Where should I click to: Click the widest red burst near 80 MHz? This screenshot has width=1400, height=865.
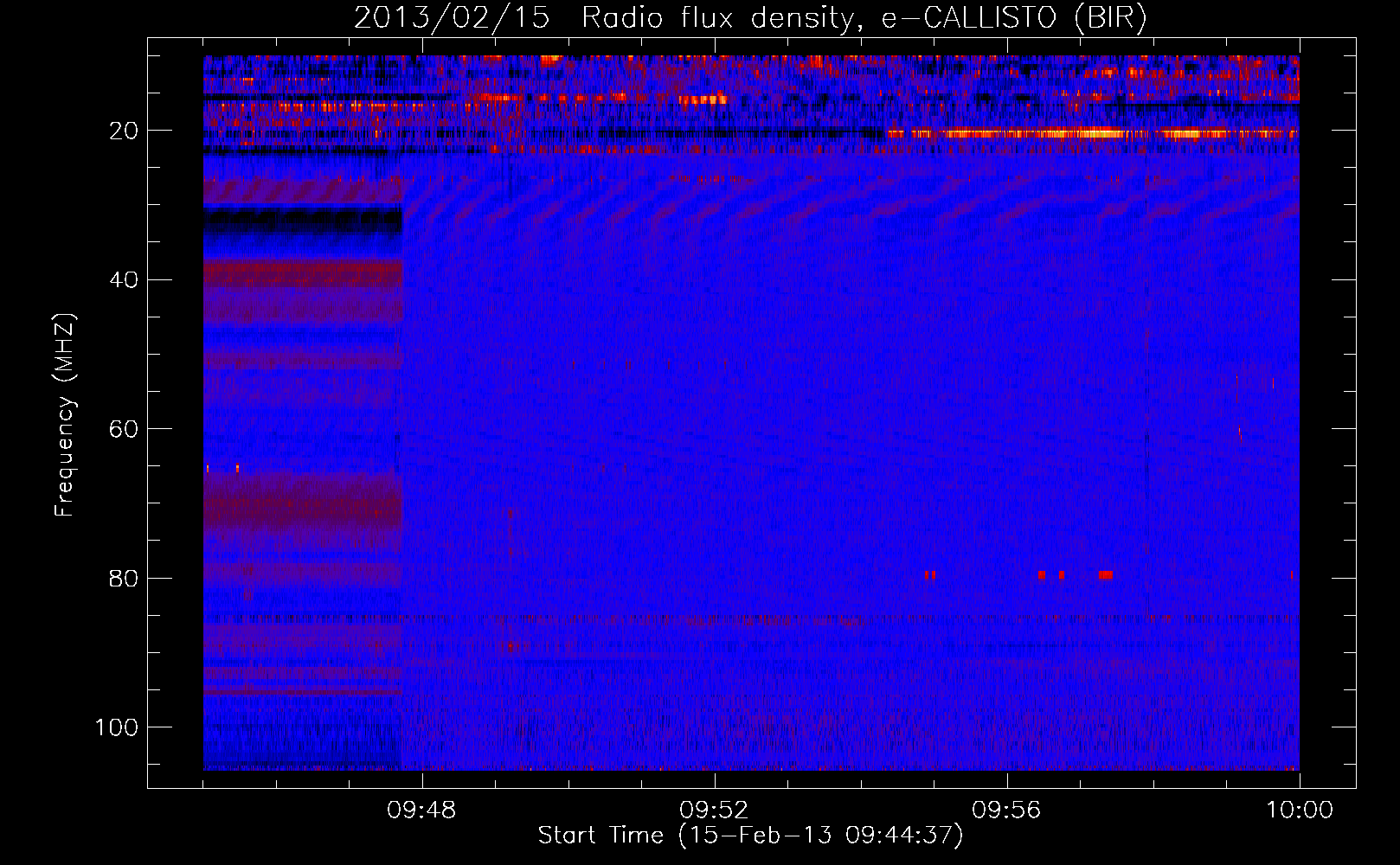click(1105, 575)
